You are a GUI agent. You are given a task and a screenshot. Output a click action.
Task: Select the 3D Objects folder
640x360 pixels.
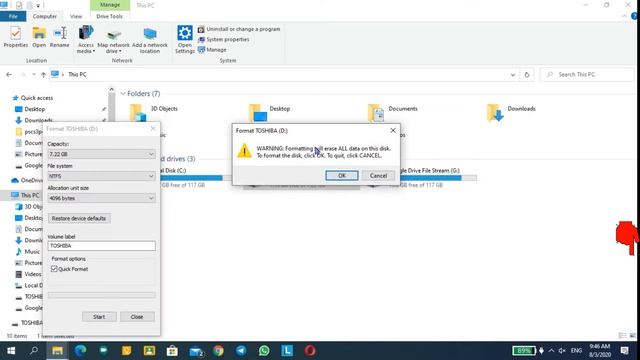click(x=154, y=112)
